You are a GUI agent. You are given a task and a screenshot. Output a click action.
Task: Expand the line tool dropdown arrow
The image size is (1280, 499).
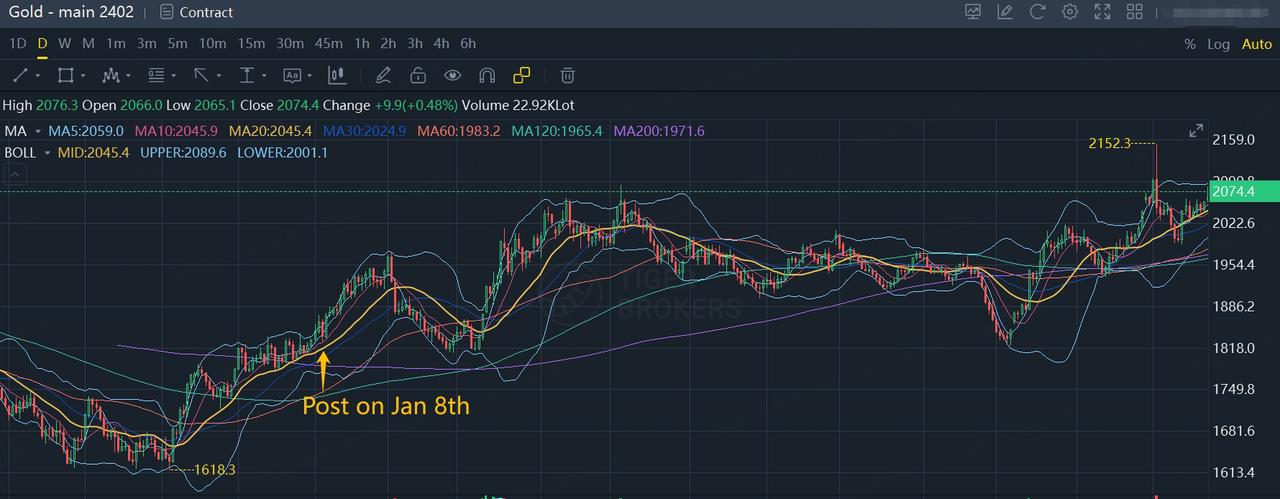click(x=38, y=75)
